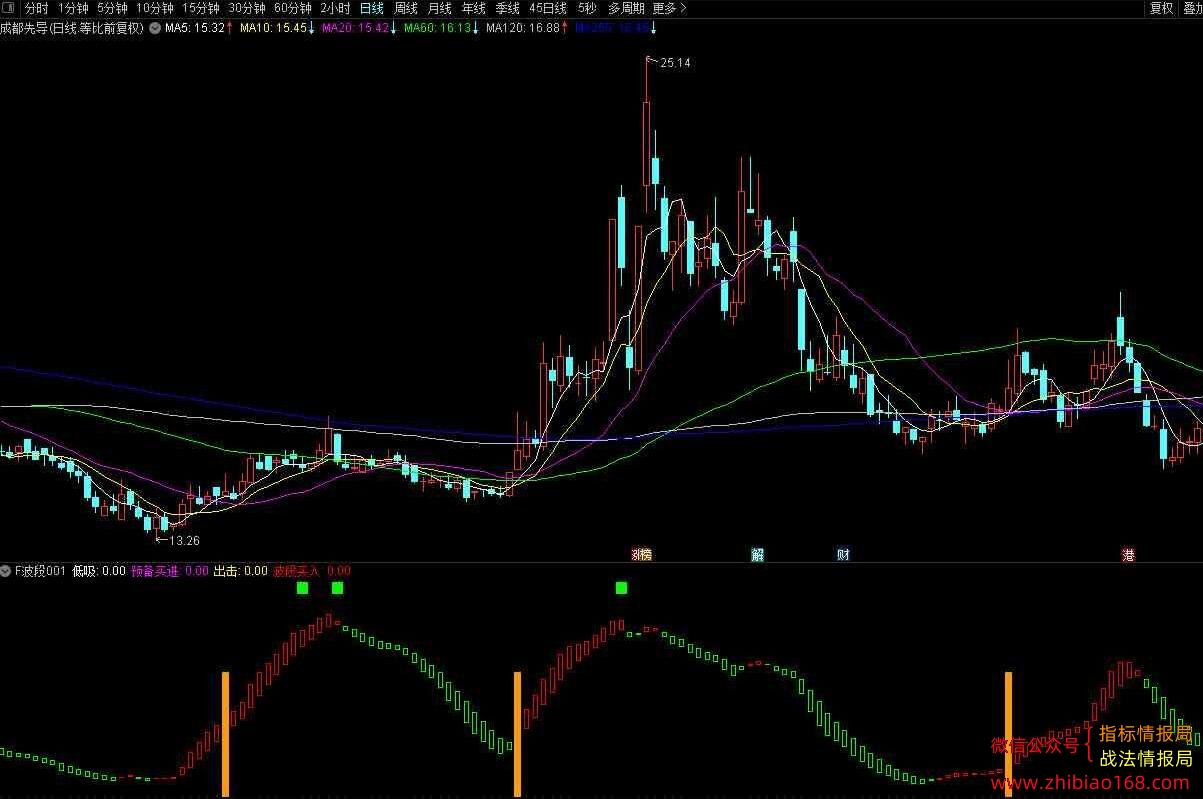Switch to the 周线 weekly chart tab
1203x799 pixels.
click(406, 8)
